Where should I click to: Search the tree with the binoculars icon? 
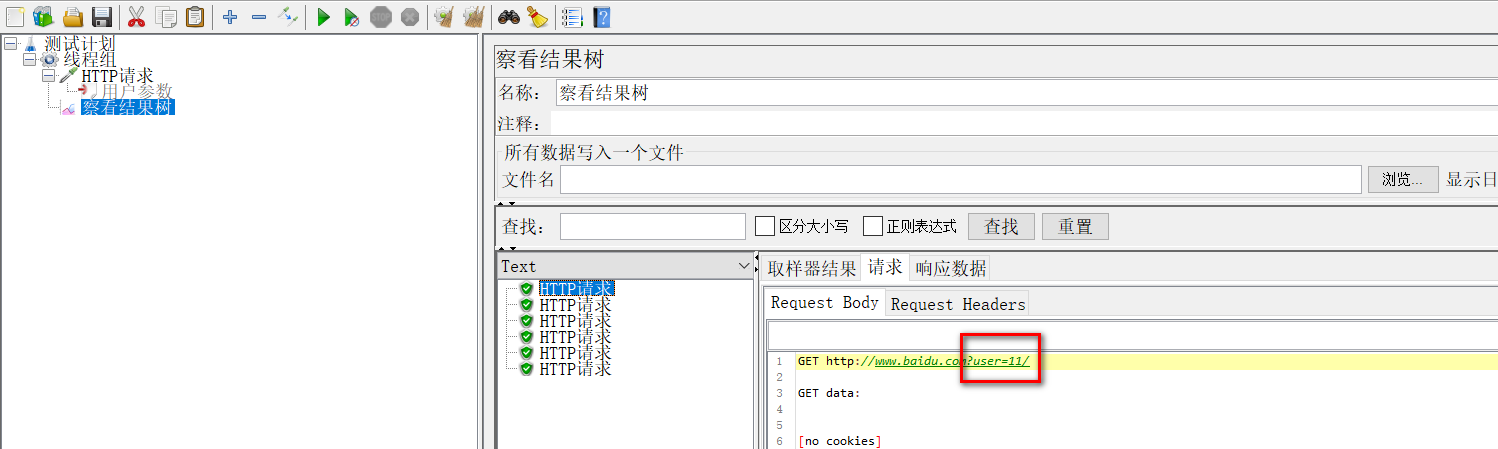(x=509, y=16)
